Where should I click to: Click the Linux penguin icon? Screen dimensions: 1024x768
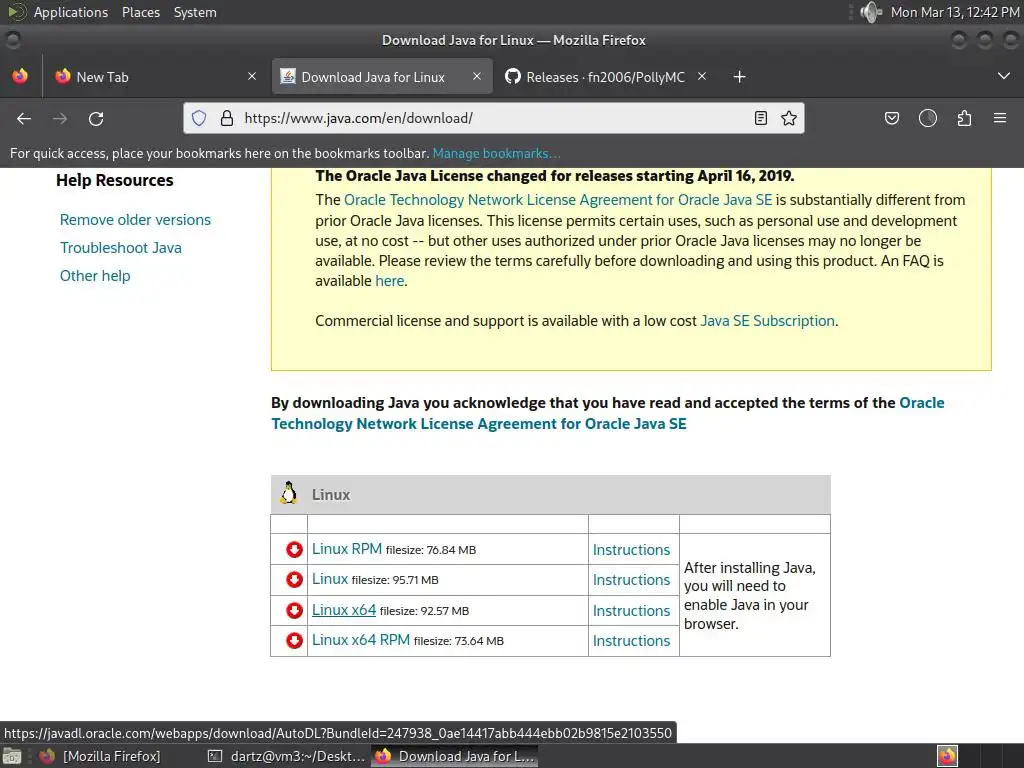coord(289,493)
